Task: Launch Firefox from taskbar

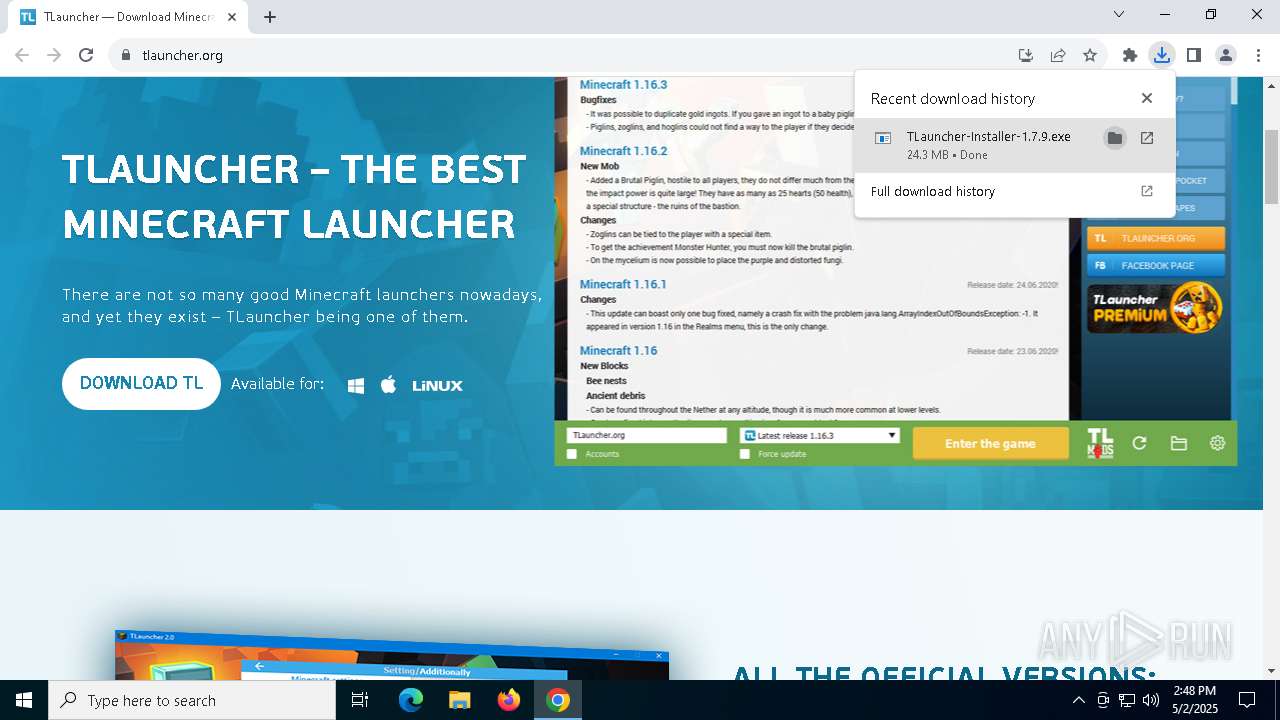Action: click(x=509, y=700)
